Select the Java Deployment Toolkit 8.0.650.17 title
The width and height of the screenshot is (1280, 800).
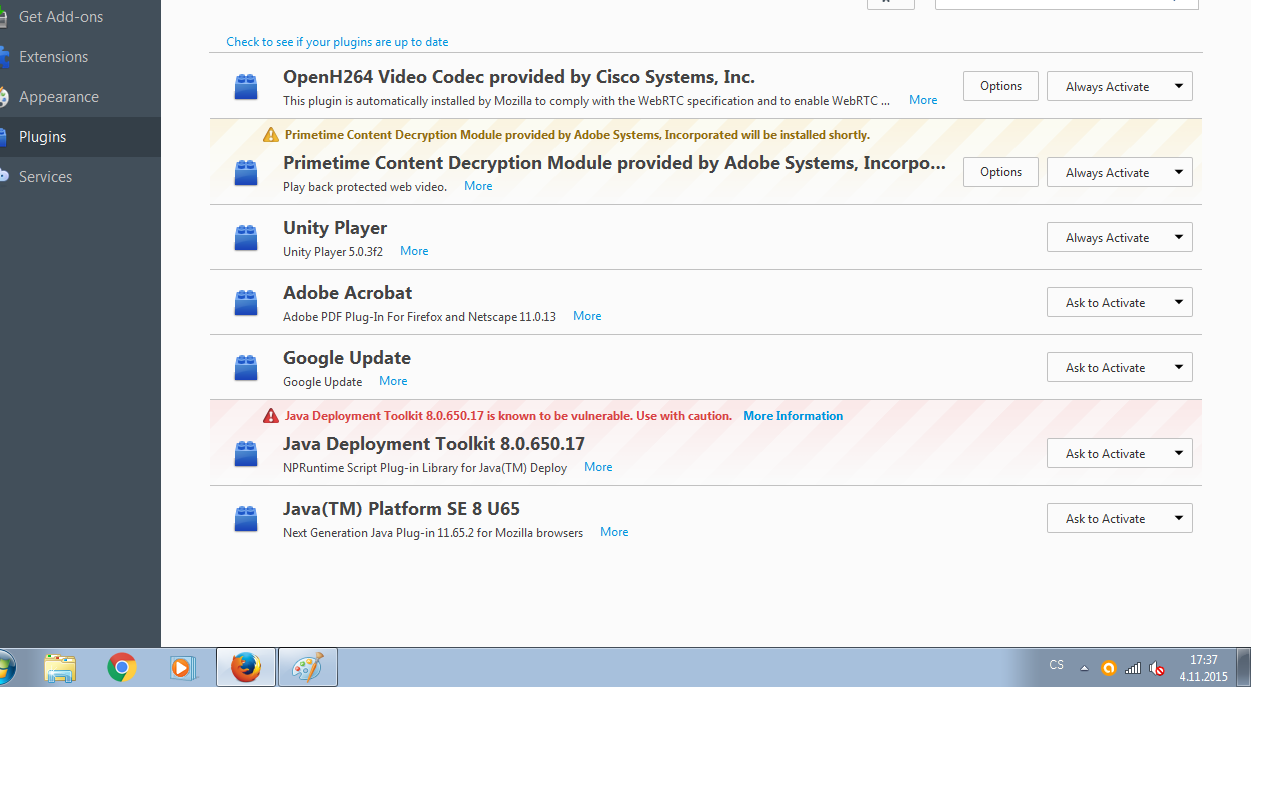434,444
